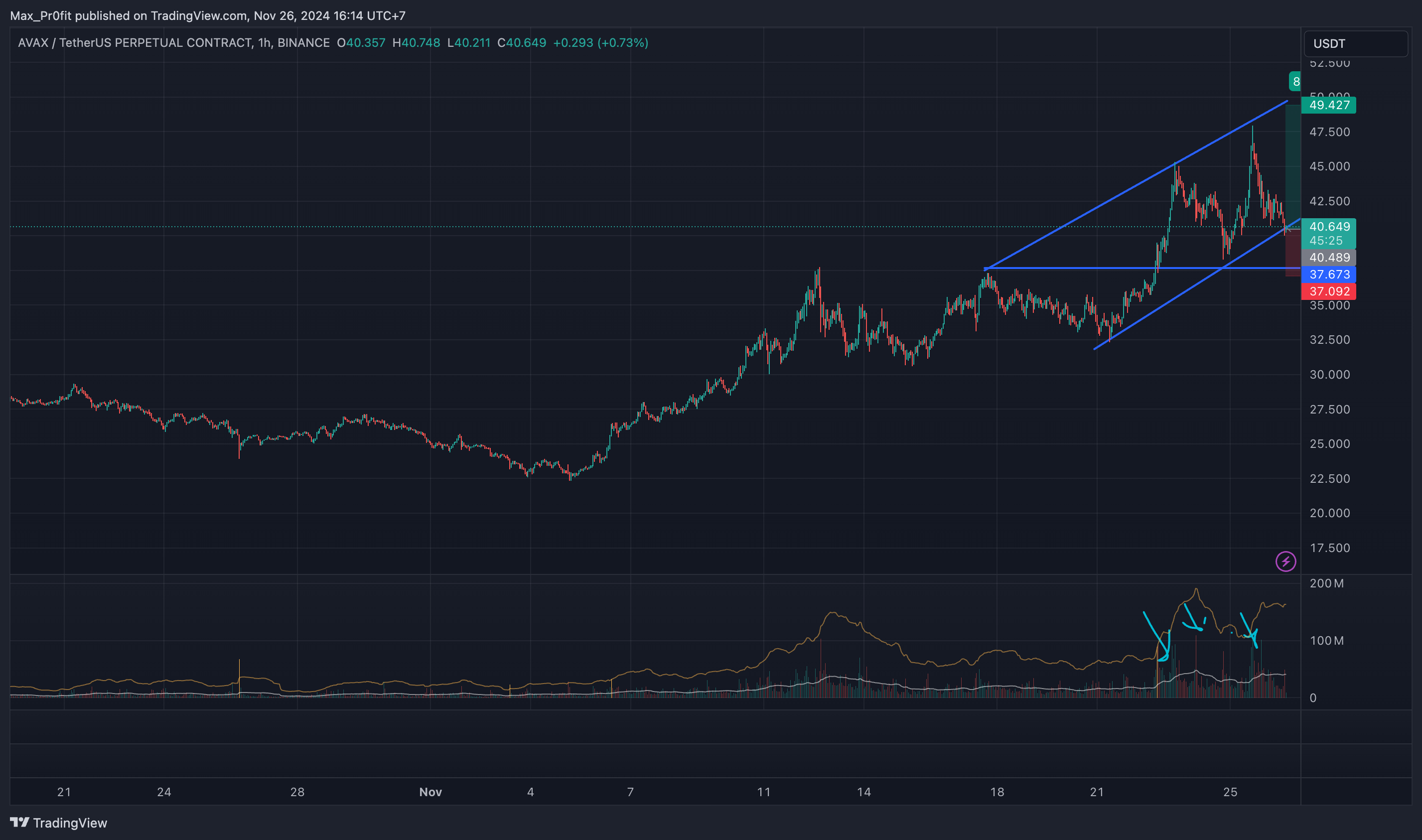The height and width of the screenshot is (840, 1422).
Task: Click the Nov label on time axis
Action: pyautogui.click(x=430, y=792)
